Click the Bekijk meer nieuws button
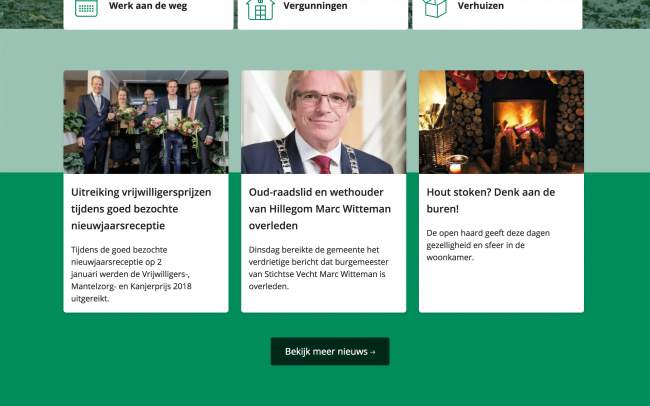The image size is (650, 406). (x=330, y=351)
